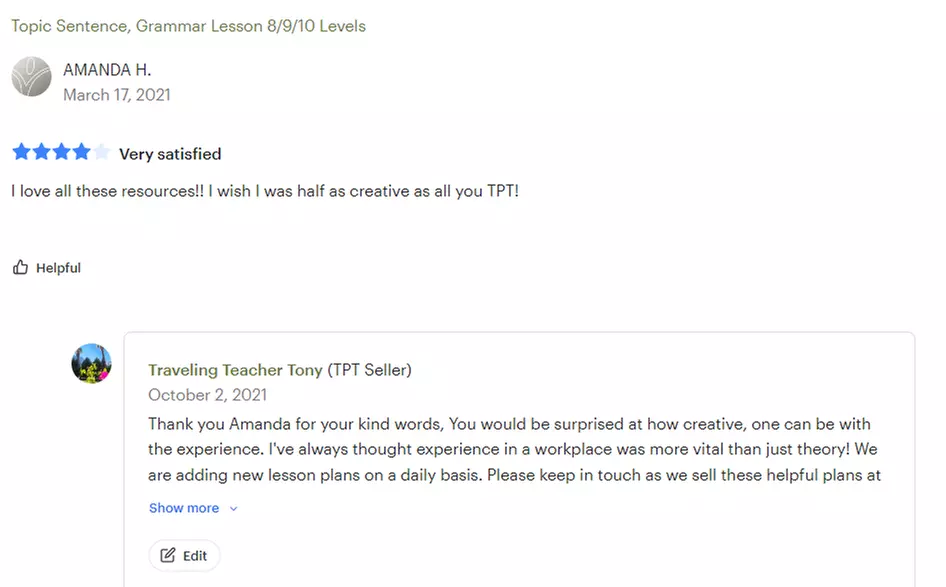Click the thumbs-up Helpful icon
Screen dimensions: 946x587
pyautogui.click(x=20, y=266)
